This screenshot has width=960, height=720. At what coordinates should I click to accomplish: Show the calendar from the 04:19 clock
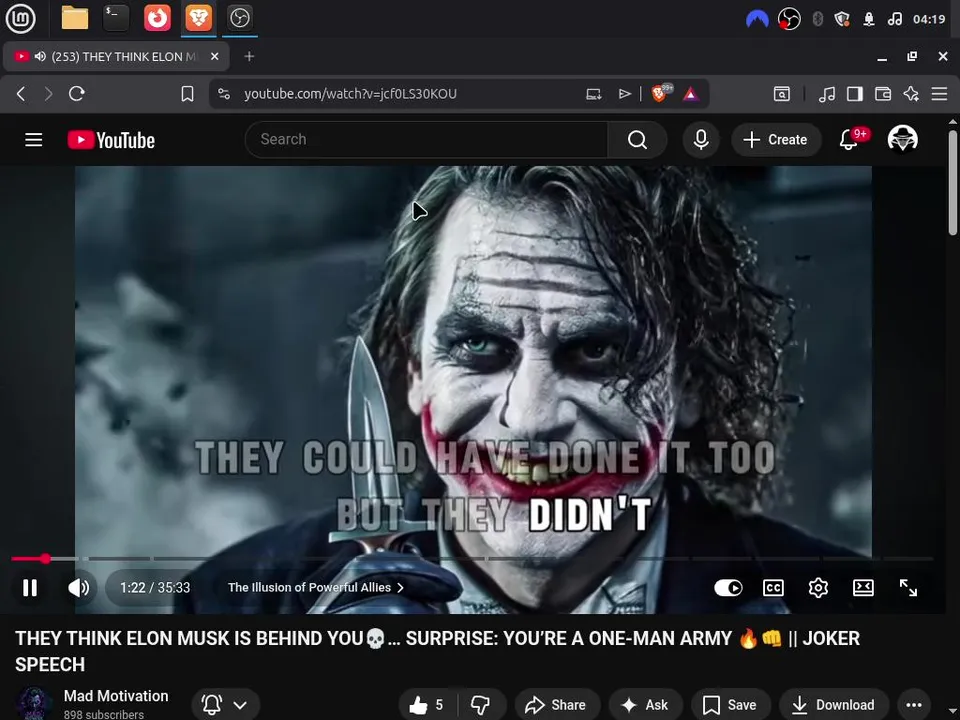pyautogui.click(x=929, y=19)
